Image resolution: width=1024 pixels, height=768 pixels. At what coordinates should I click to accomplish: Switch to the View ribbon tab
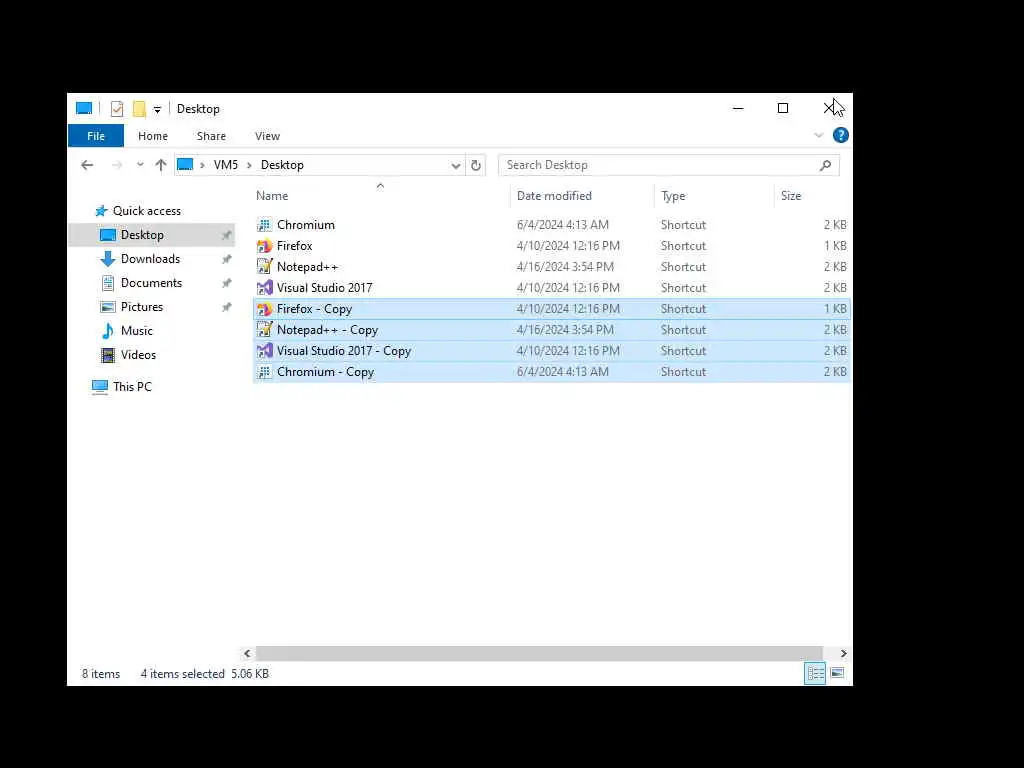click(267, 136)
